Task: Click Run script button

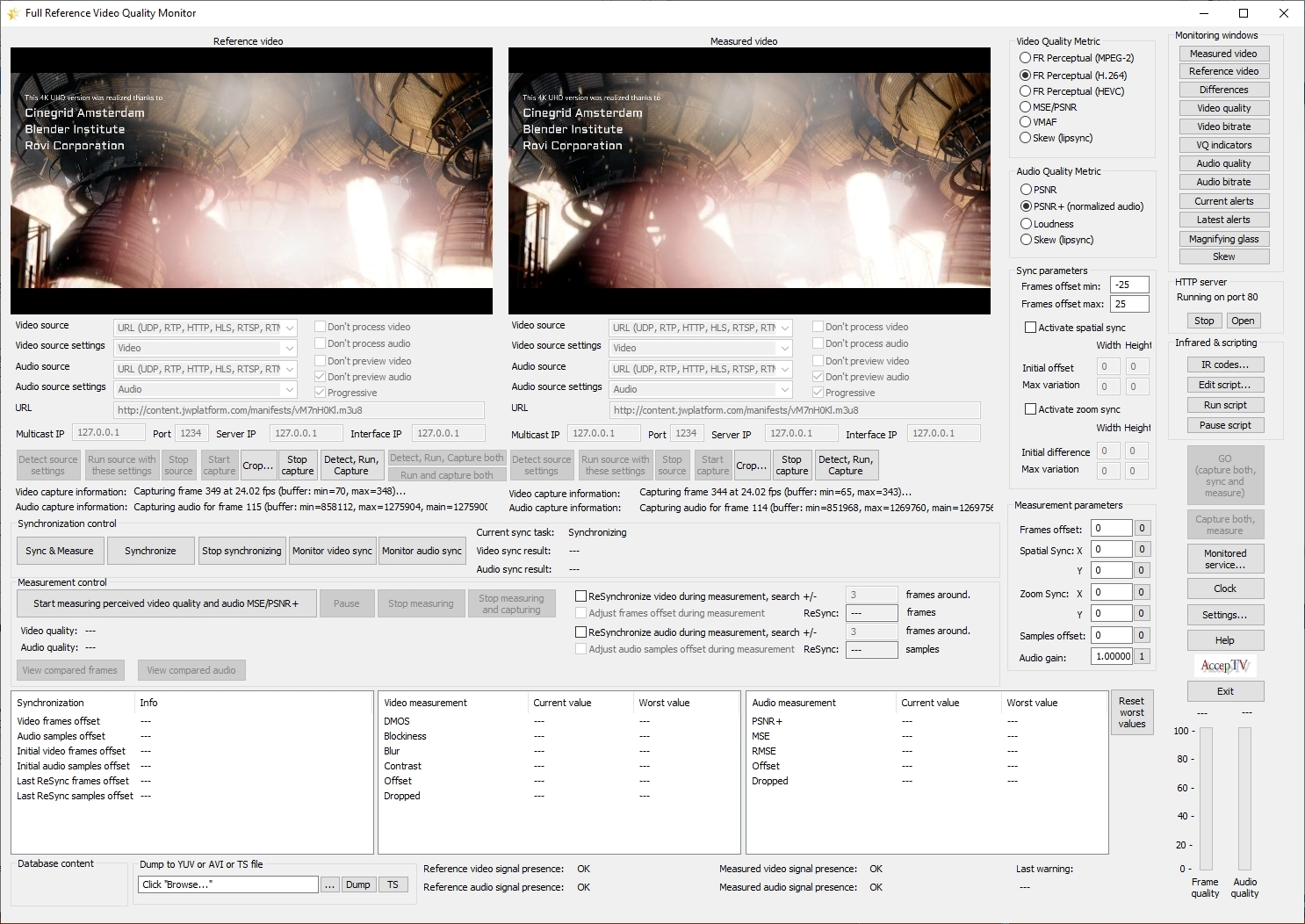Action: tap(1225, 405)
